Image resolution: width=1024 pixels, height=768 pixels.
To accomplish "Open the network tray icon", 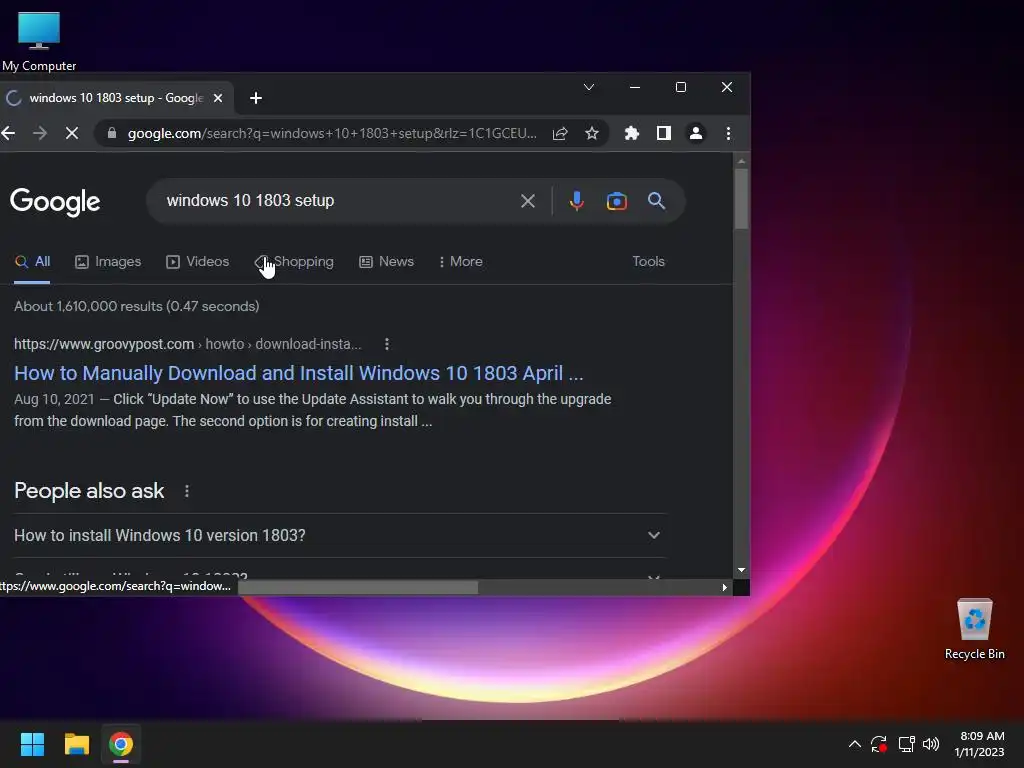I will (x=906, y=744).
